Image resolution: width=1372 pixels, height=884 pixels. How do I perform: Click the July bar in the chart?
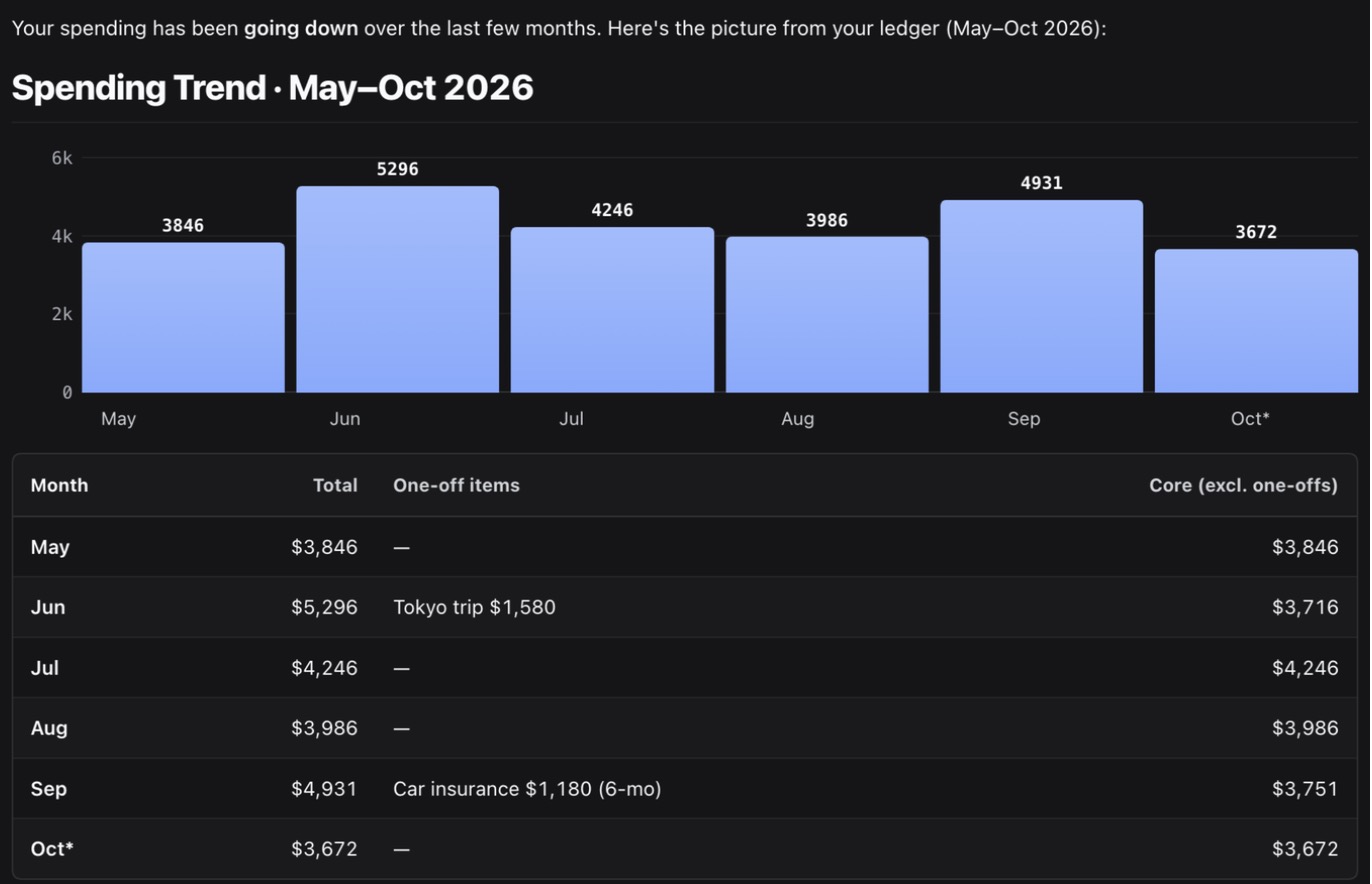(612, 310)
